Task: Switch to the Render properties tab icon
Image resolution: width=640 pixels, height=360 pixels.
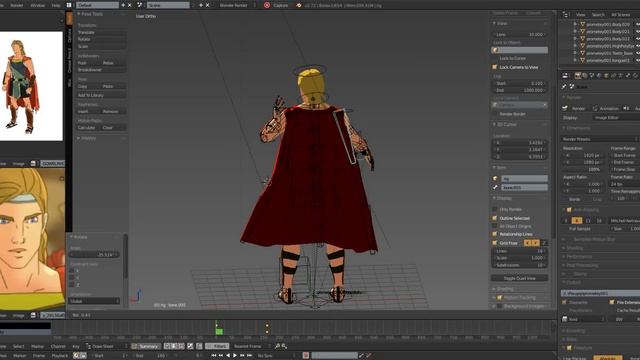Action: [578, 76]
